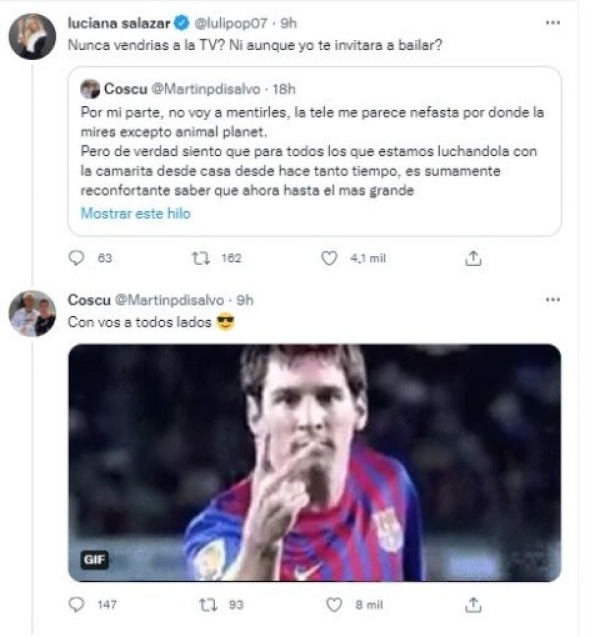This screenshot has width=600, height=637.
Task: Like luciana salazar's tweet
Action: (x=329, y=258)
